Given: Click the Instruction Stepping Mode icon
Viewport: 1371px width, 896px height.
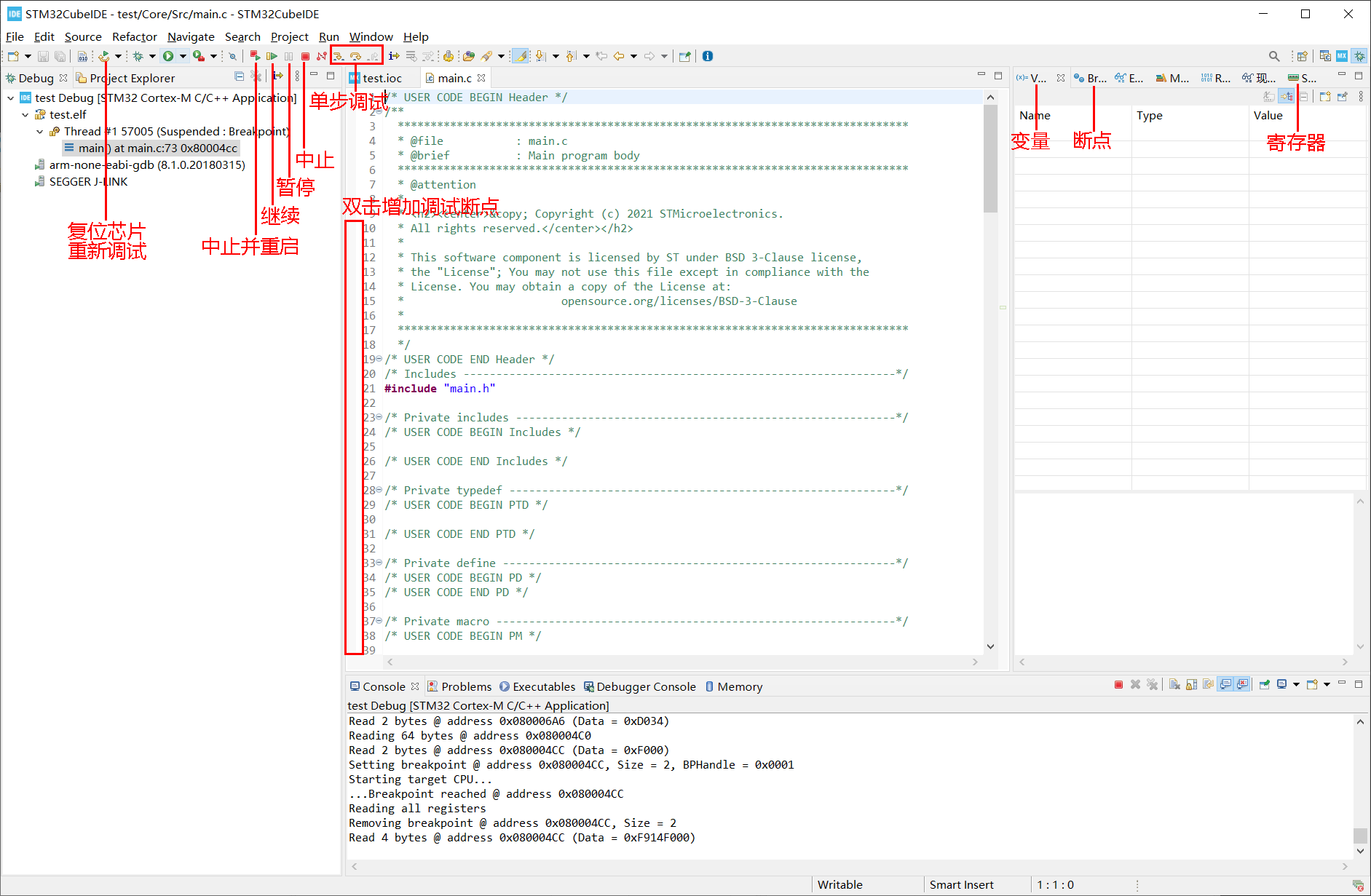Looking at the screenshot, I should (394, 56).
